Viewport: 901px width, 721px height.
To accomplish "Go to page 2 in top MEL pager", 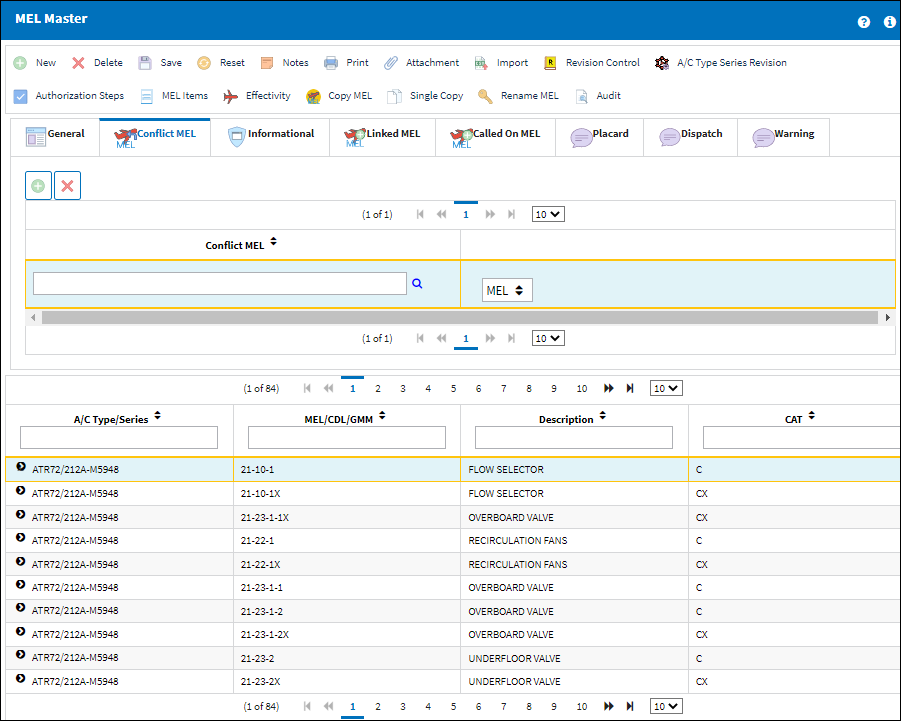I will pyautogui.click(x=378, y=388).
